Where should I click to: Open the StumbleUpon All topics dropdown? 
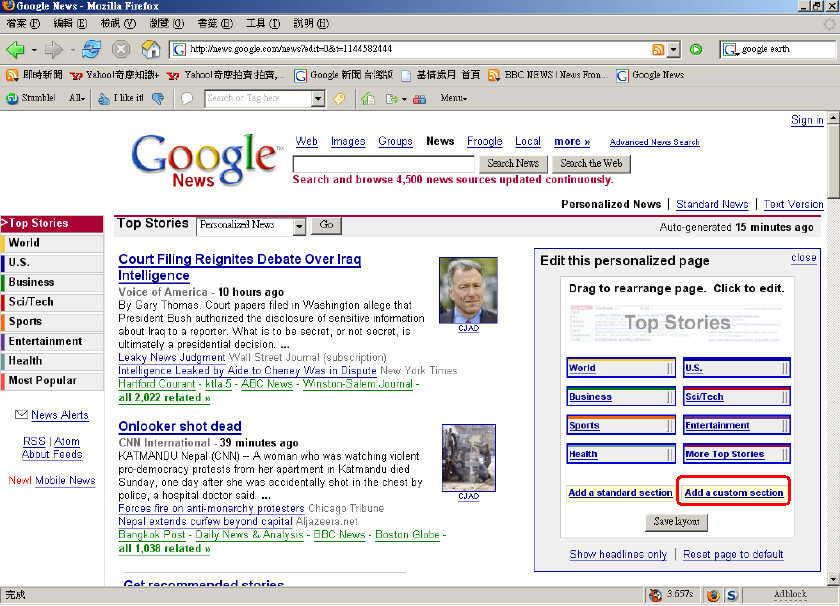click(77, 98)
